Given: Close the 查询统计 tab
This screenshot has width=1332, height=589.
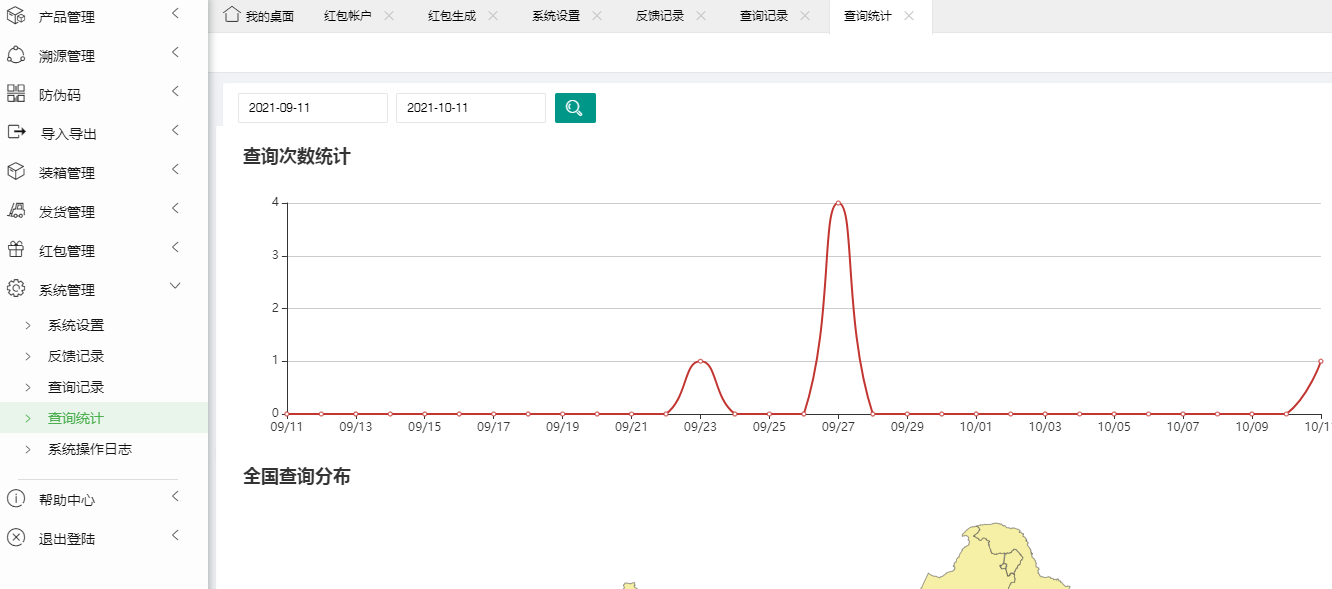Looking at the screenshot, I should (909, 16).
